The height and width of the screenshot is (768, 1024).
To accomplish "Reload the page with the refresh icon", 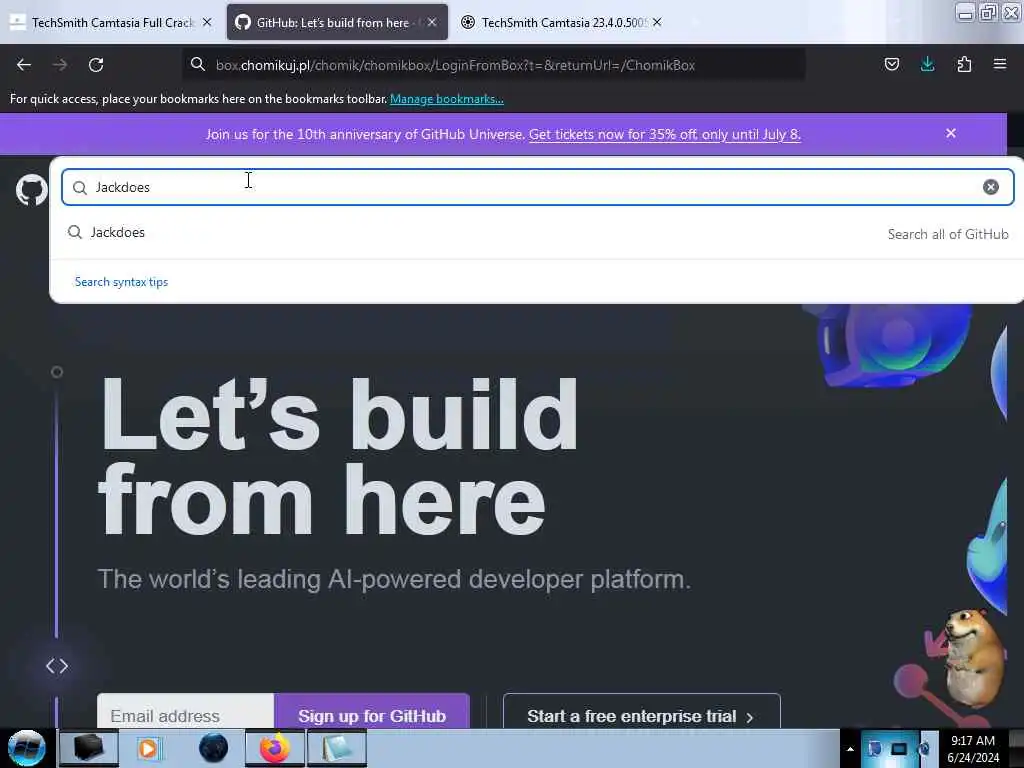I will tap(96, 65).
